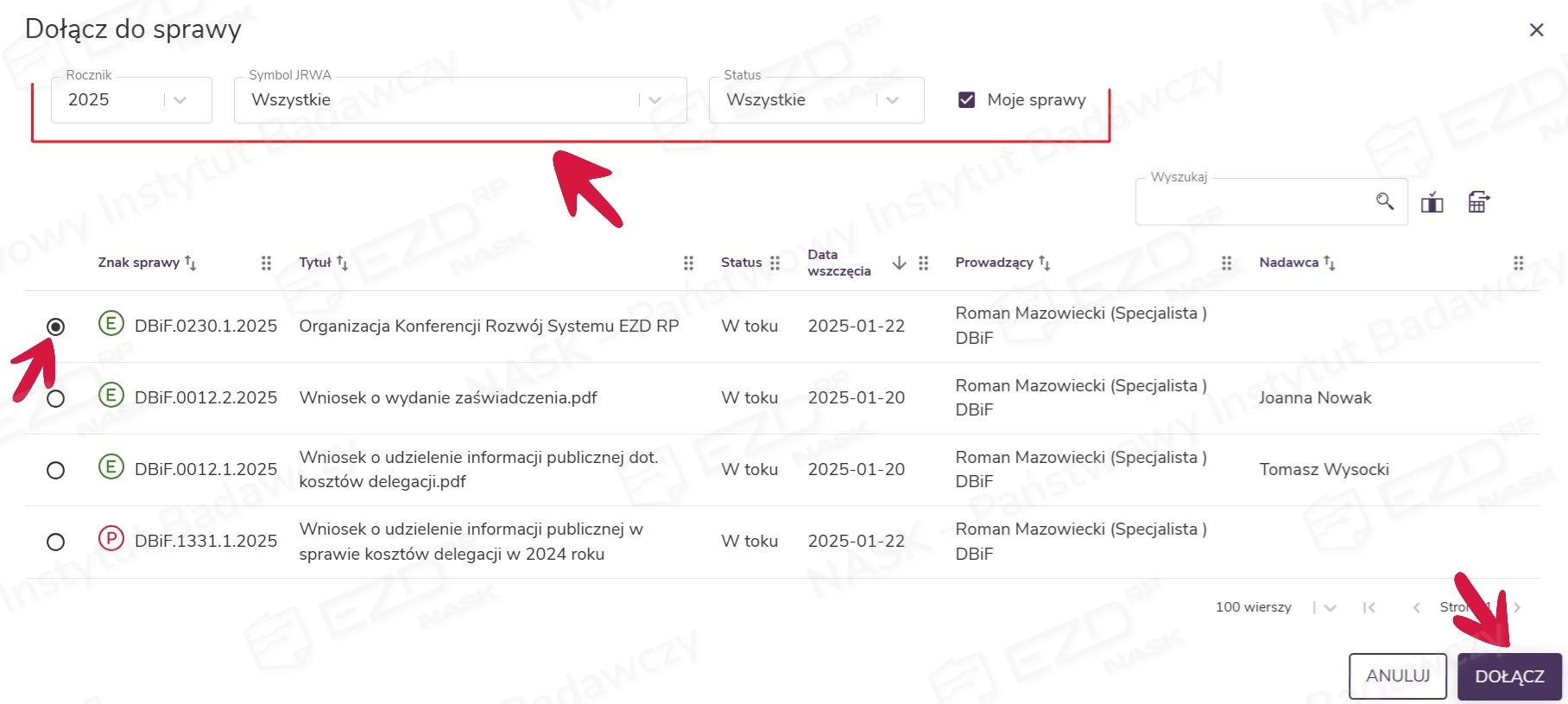Click the drag handle of Znak sprawy column

point(266,263)
